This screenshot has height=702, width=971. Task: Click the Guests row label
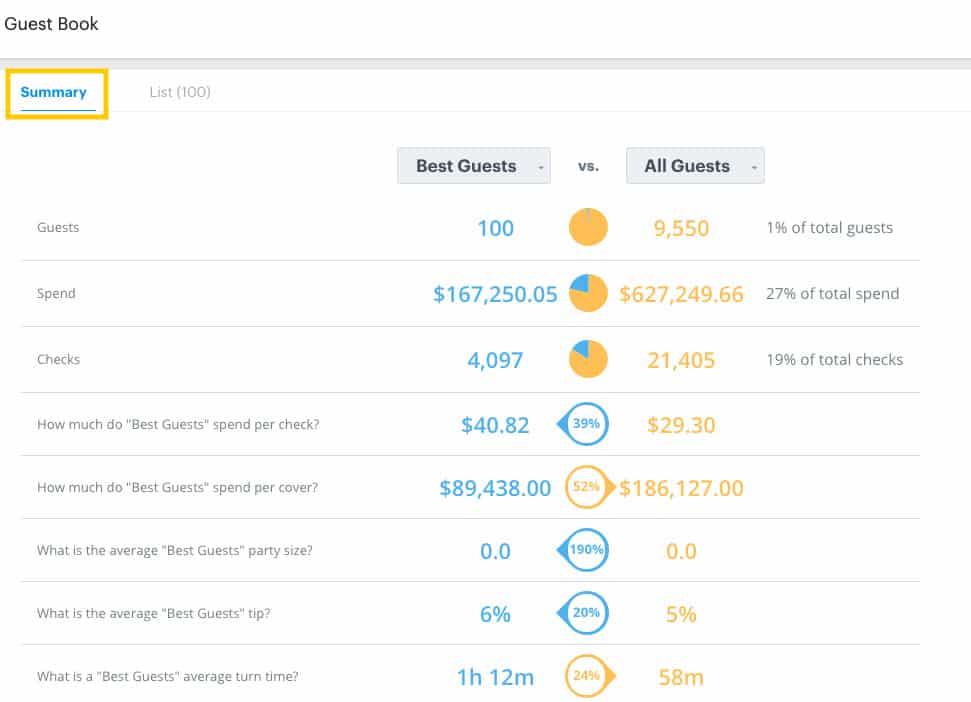58,227
